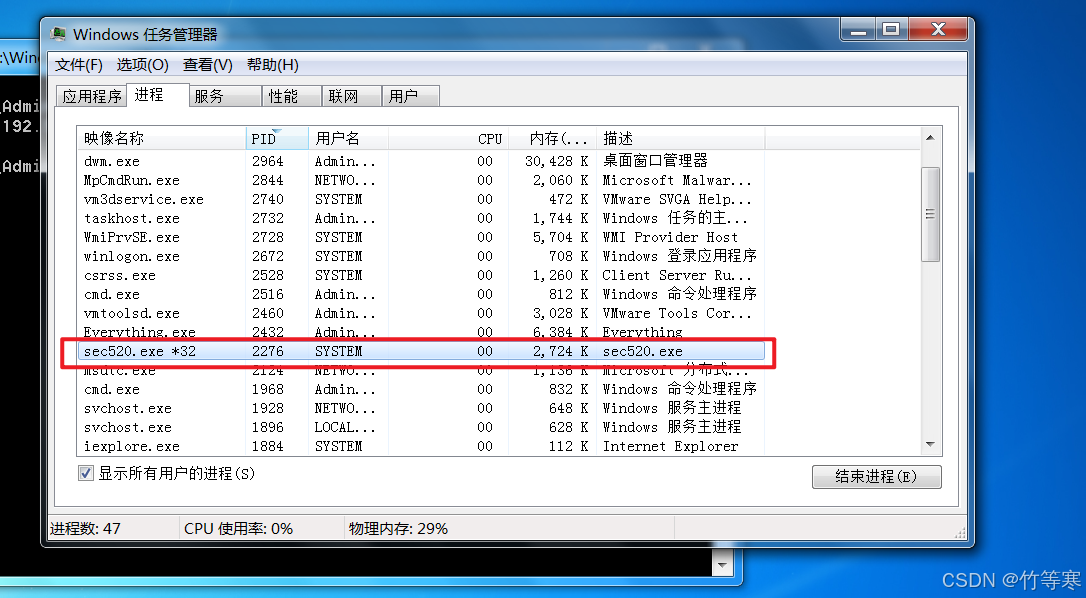Click the process list scroll up arrow
This screenshot has width=1086, height=598.
(930, 138)
